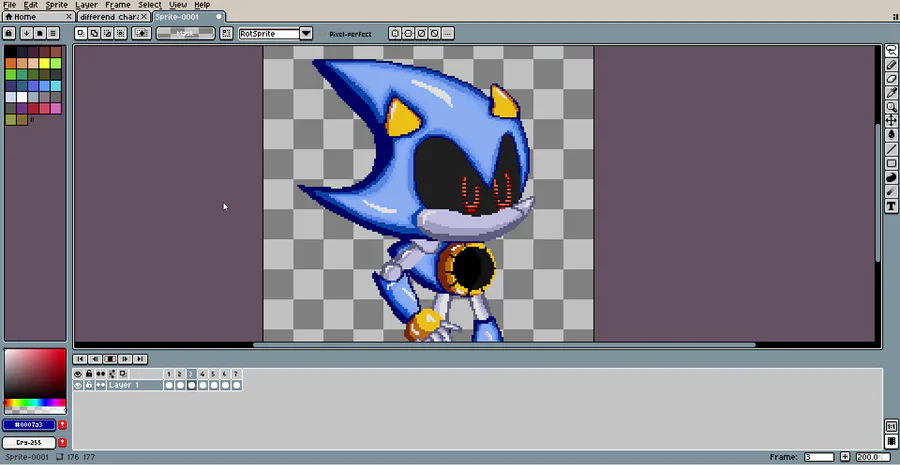Click the foreground color #0007a3 button

(x=29, y=425)
